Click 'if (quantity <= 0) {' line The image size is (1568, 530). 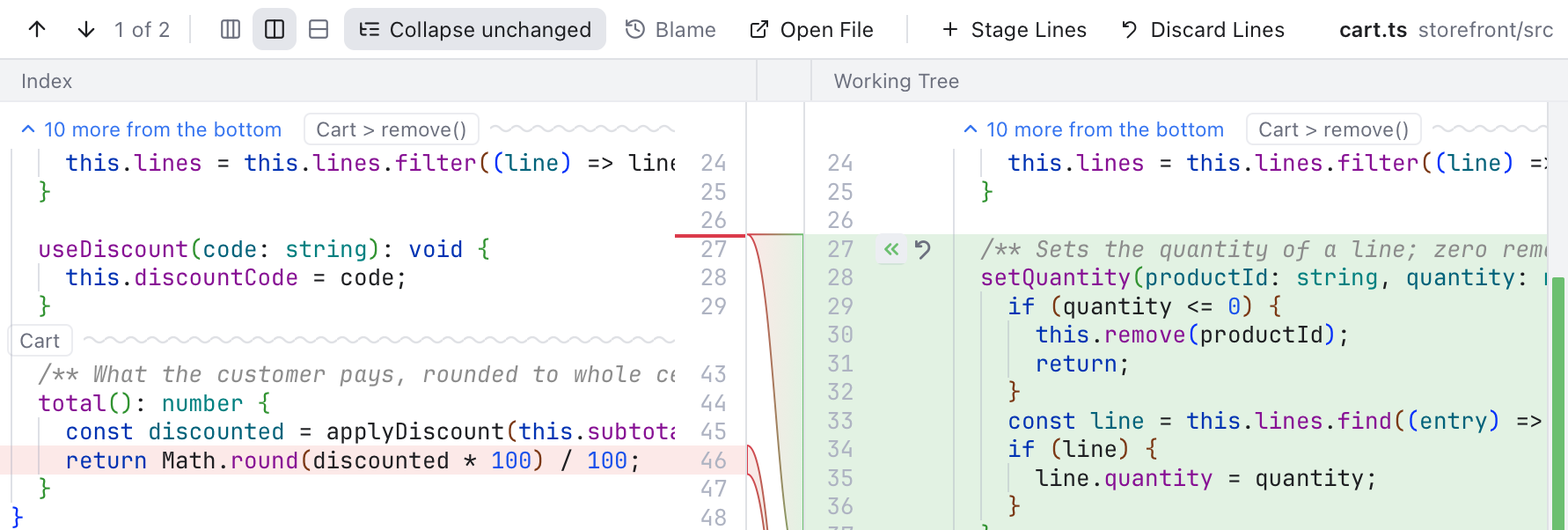coord(1145,306)
